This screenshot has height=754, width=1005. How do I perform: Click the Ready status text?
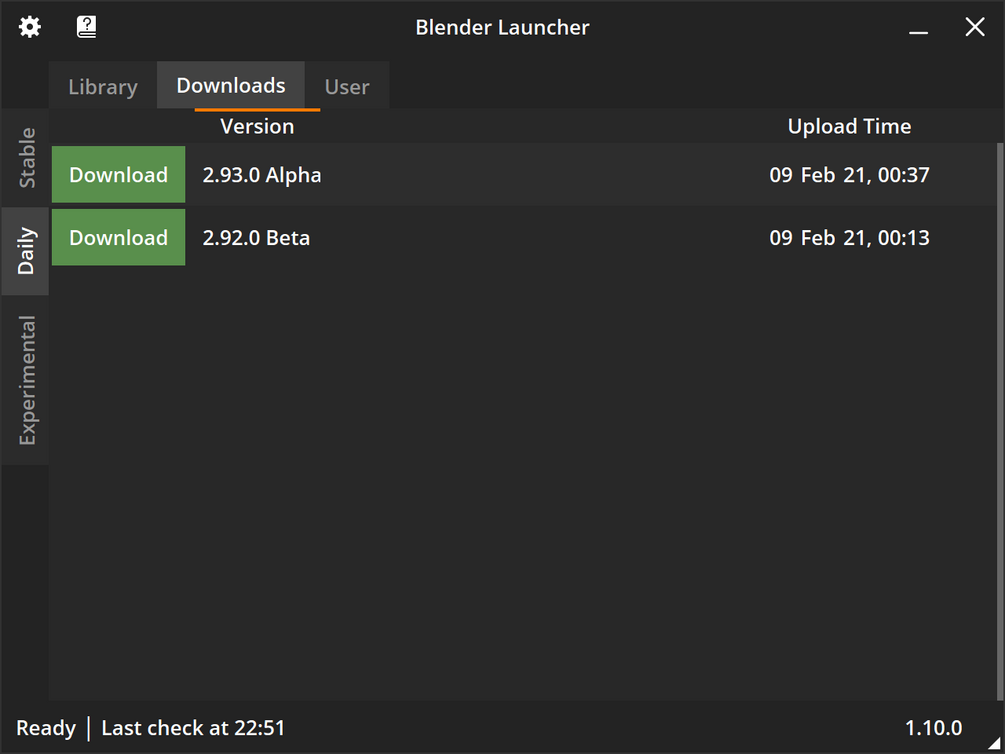click(x=46, y=728)
